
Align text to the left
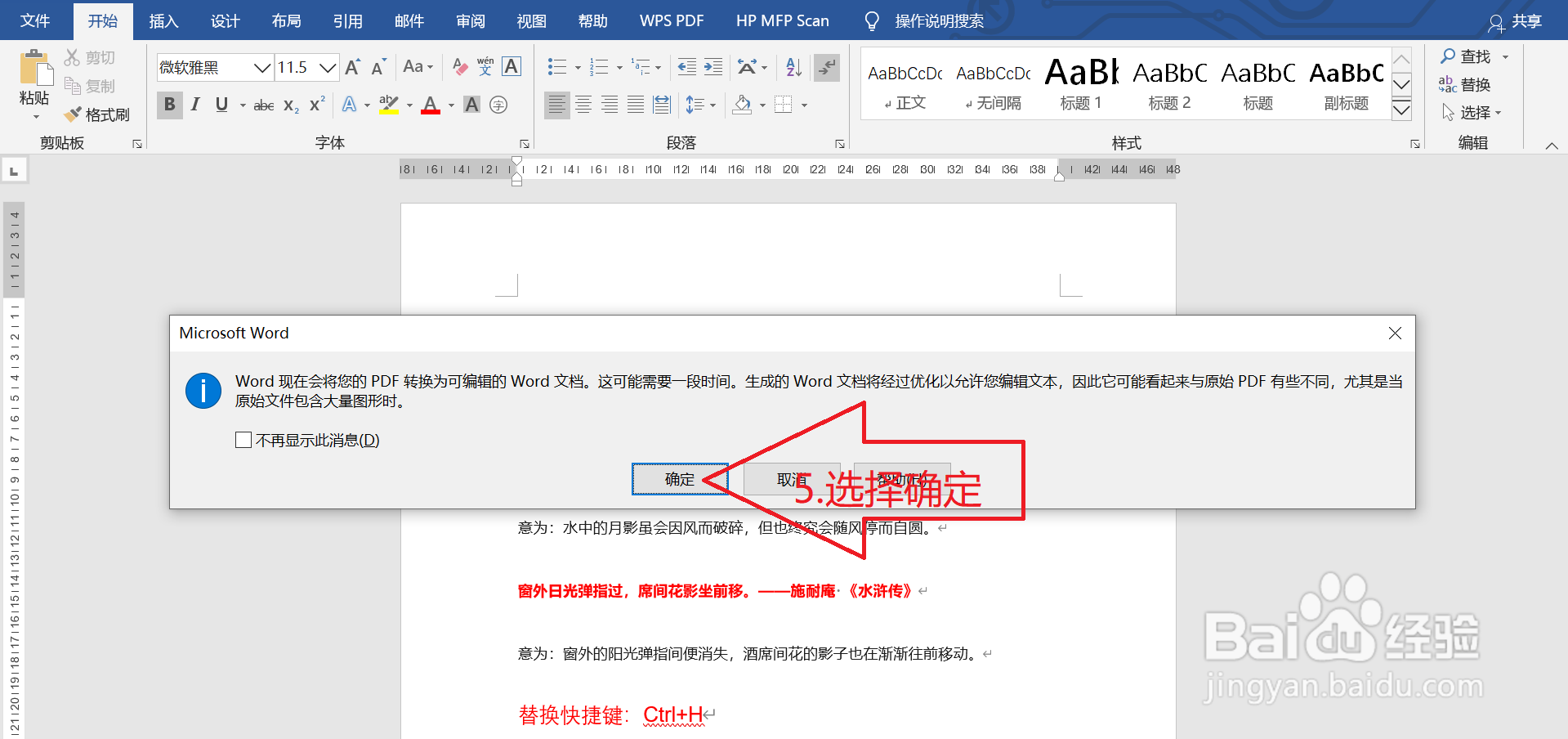click(556, 105)
